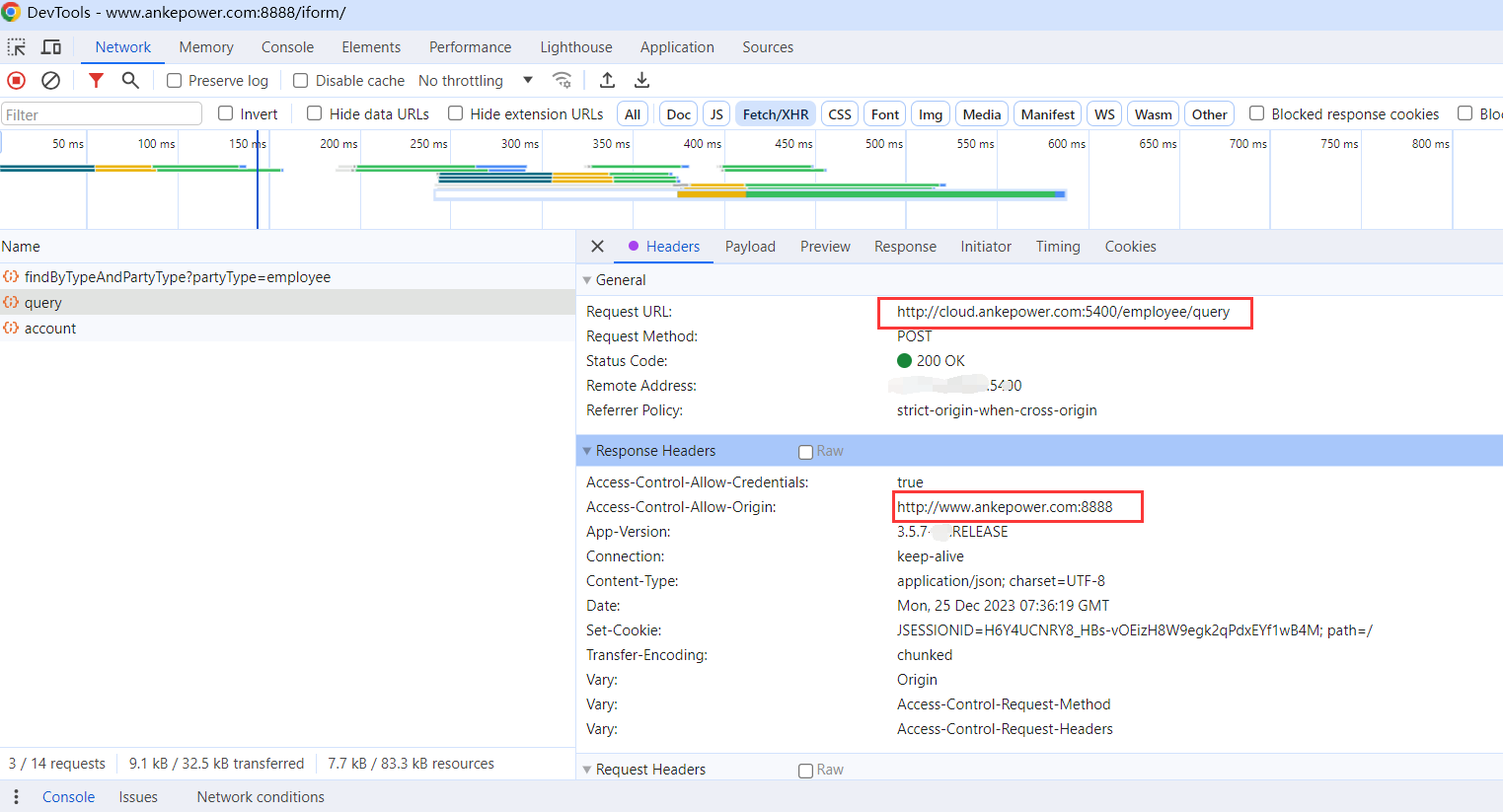Enable the Preserve log checkbox

click(175, 81)
